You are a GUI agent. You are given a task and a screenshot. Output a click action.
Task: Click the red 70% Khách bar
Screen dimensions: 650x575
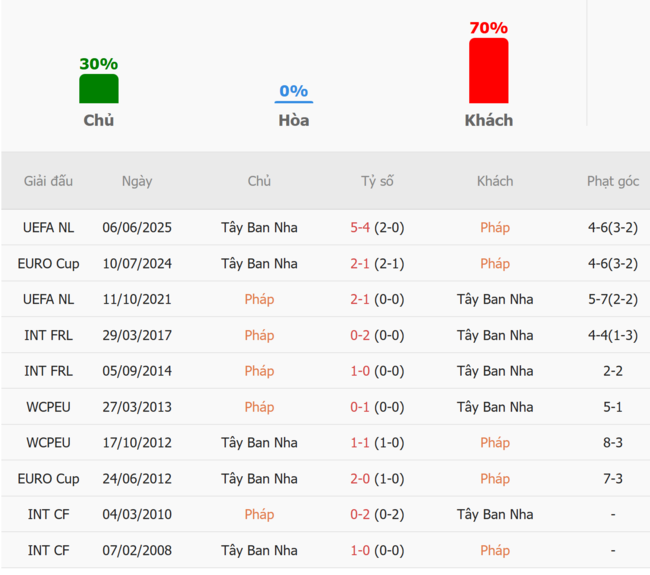coord(488,70)
